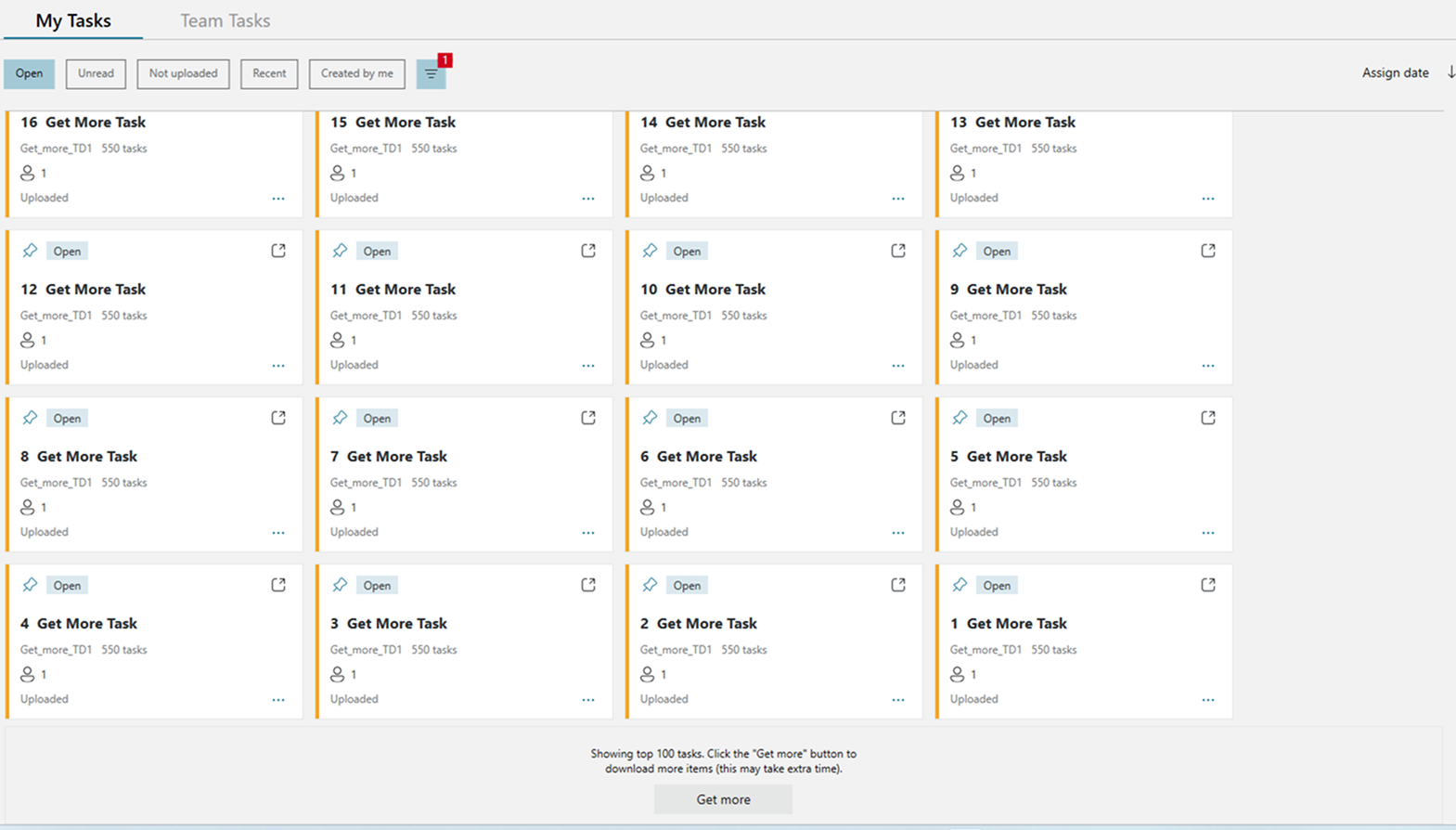1456x830 pixels.
Task: Open the 3 Get More Task card
Action: (396, 624)
